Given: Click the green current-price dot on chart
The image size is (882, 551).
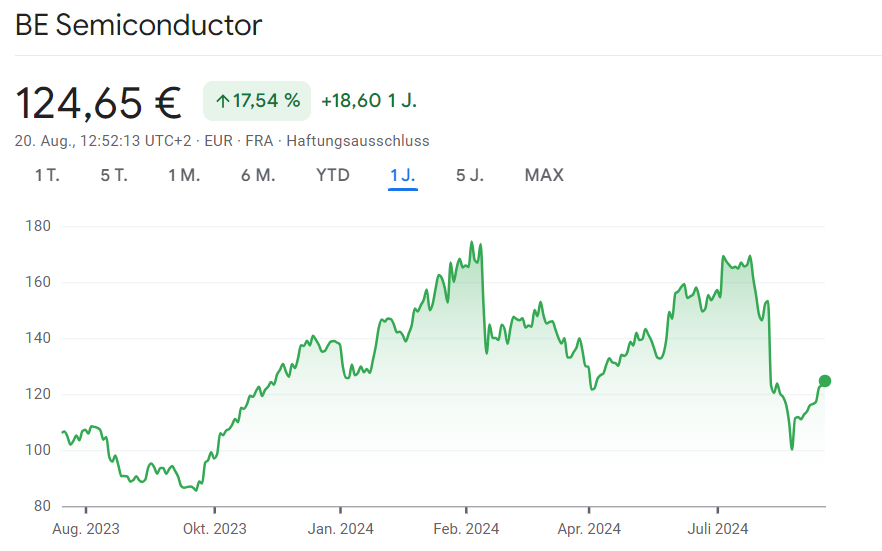Looking at the screenshot, I should (x=825, y=381).
